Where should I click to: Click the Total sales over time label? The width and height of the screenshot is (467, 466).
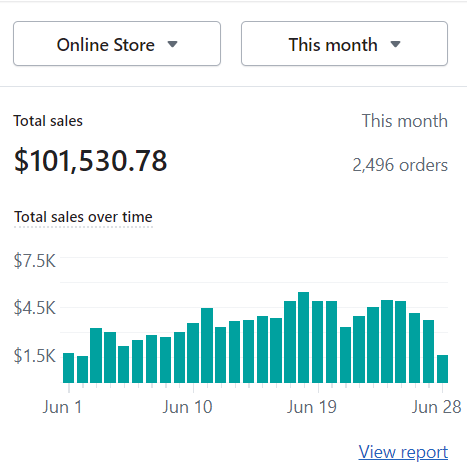[83, 217]
